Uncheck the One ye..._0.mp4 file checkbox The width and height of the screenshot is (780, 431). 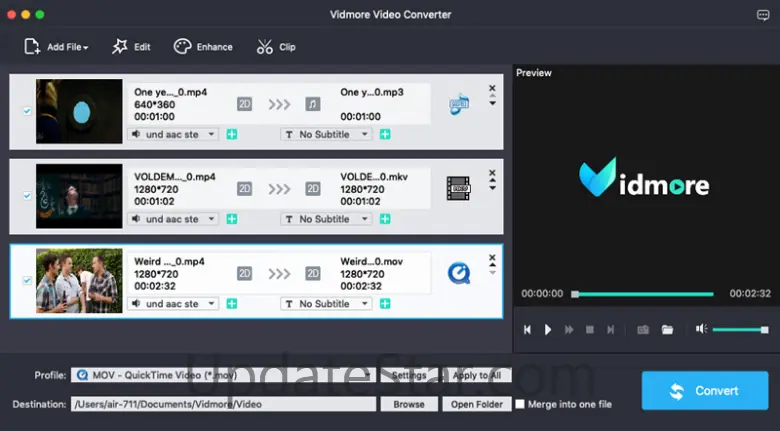point(27,111)
